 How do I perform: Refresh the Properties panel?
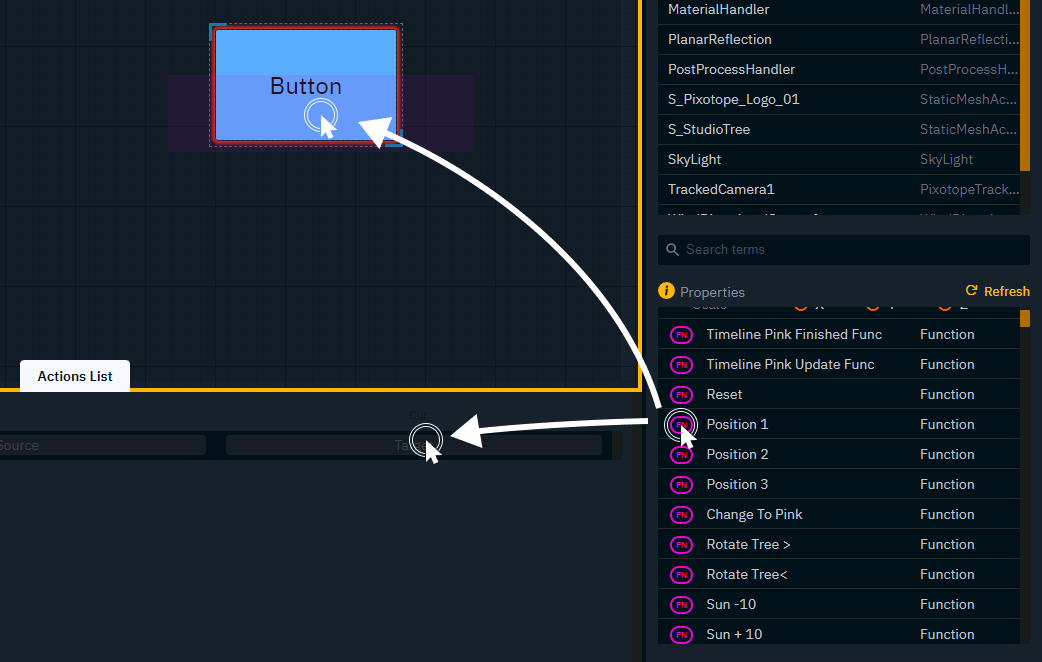997,291
